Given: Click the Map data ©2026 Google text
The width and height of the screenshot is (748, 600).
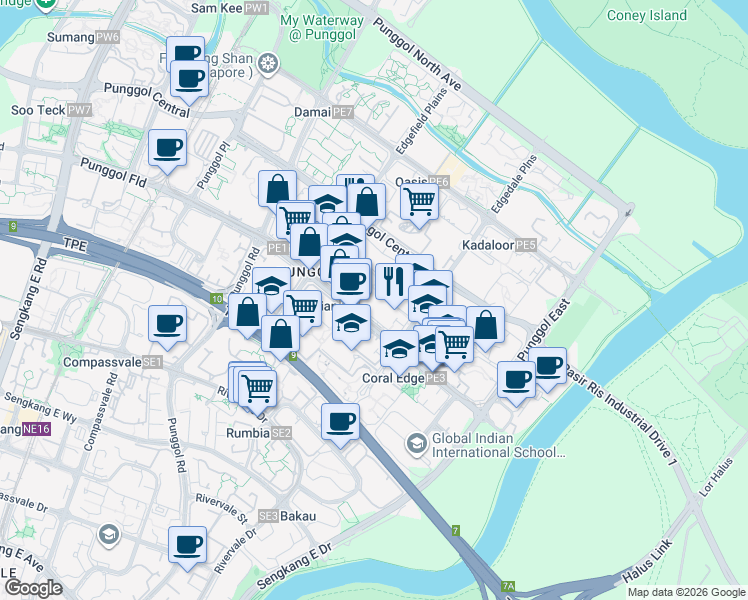Looking at the screenshot, I should pyautogui.click(x=686, y=592).
